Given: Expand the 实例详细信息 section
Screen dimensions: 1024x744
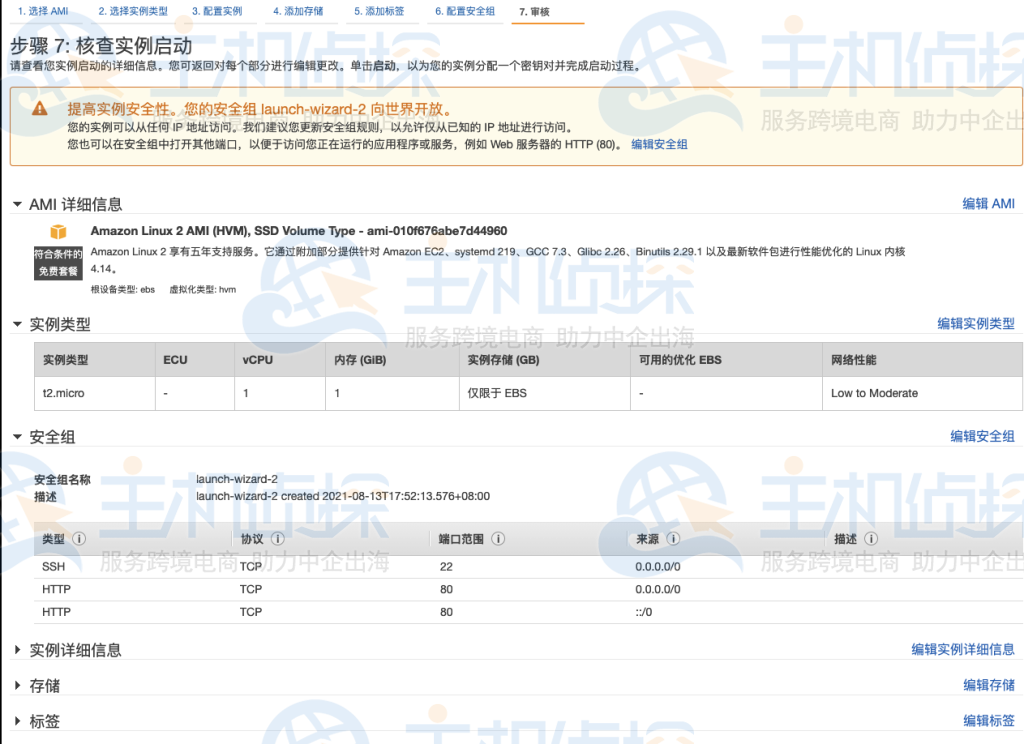Looking at the screenshot, I should (16, 650).
